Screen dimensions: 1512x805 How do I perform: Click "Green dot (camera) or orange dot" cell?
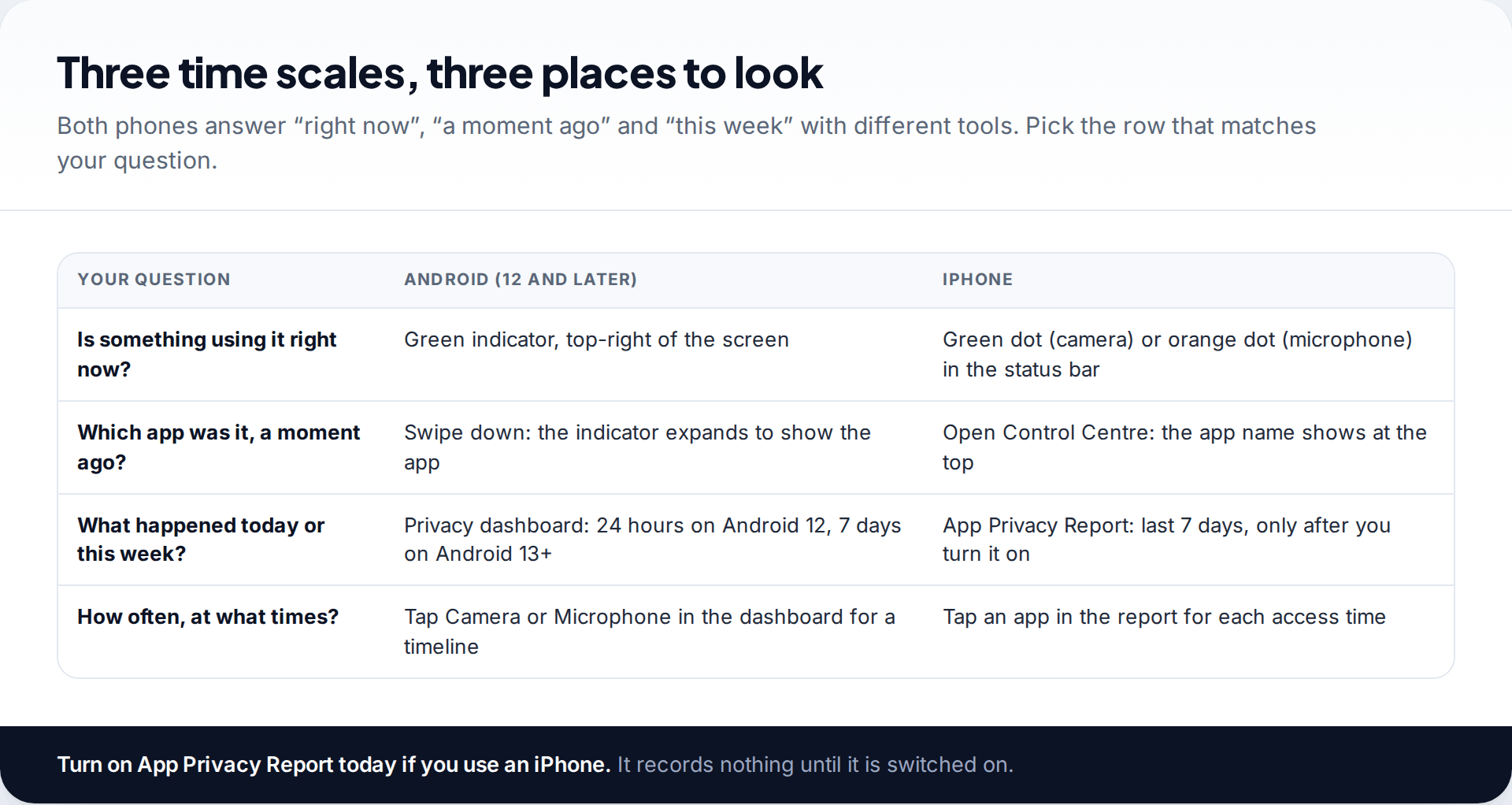coord(1177,354)
